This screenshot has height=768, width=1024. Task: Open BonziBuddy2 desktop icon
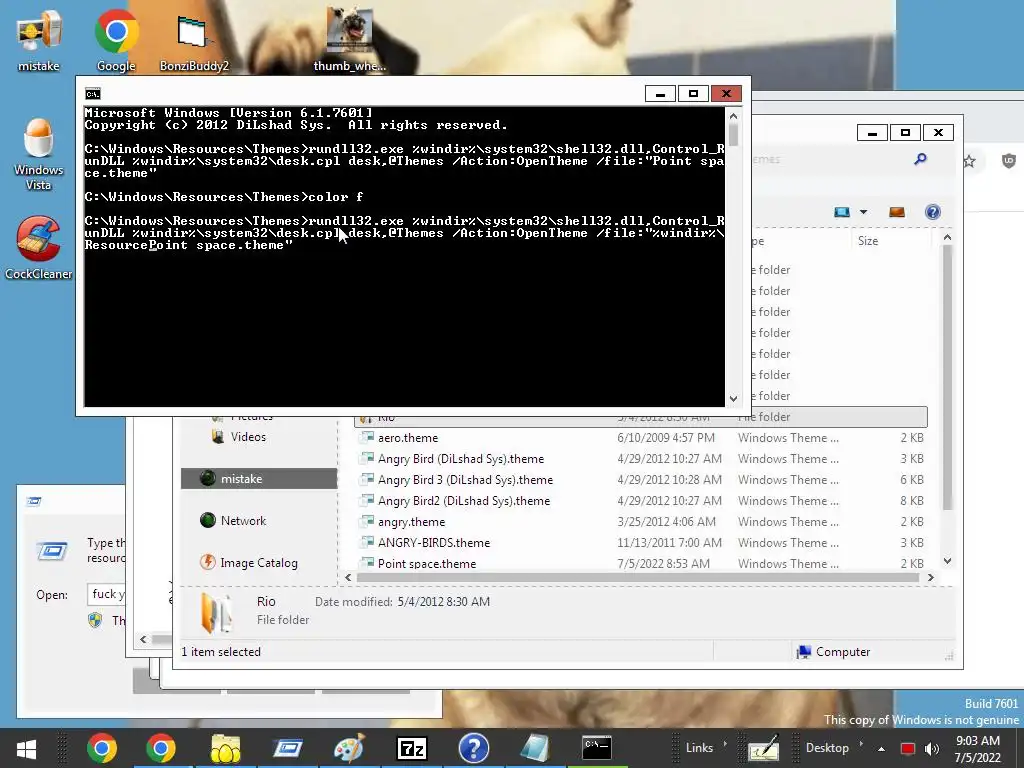(x=194, y=40)
